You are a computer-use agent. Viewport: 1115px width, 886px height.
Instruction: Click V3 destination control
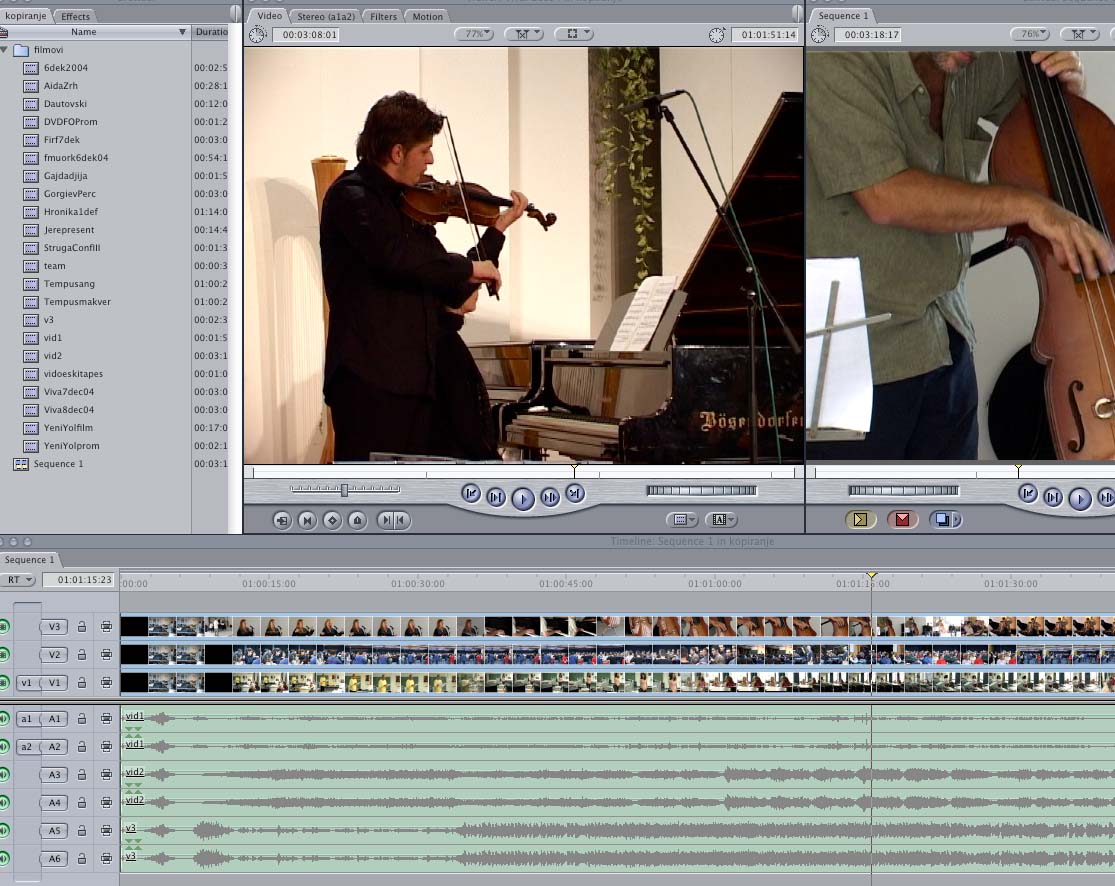pyautogui.click(x=54, y=626)
